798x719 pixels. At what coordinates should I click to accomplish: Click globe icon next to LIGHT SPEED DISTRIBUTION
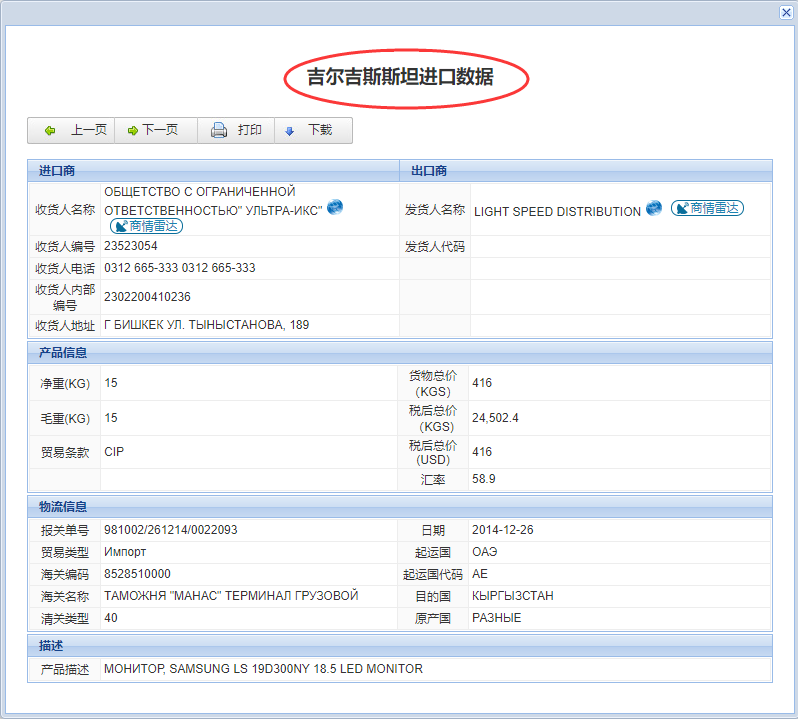pos(654,208)
